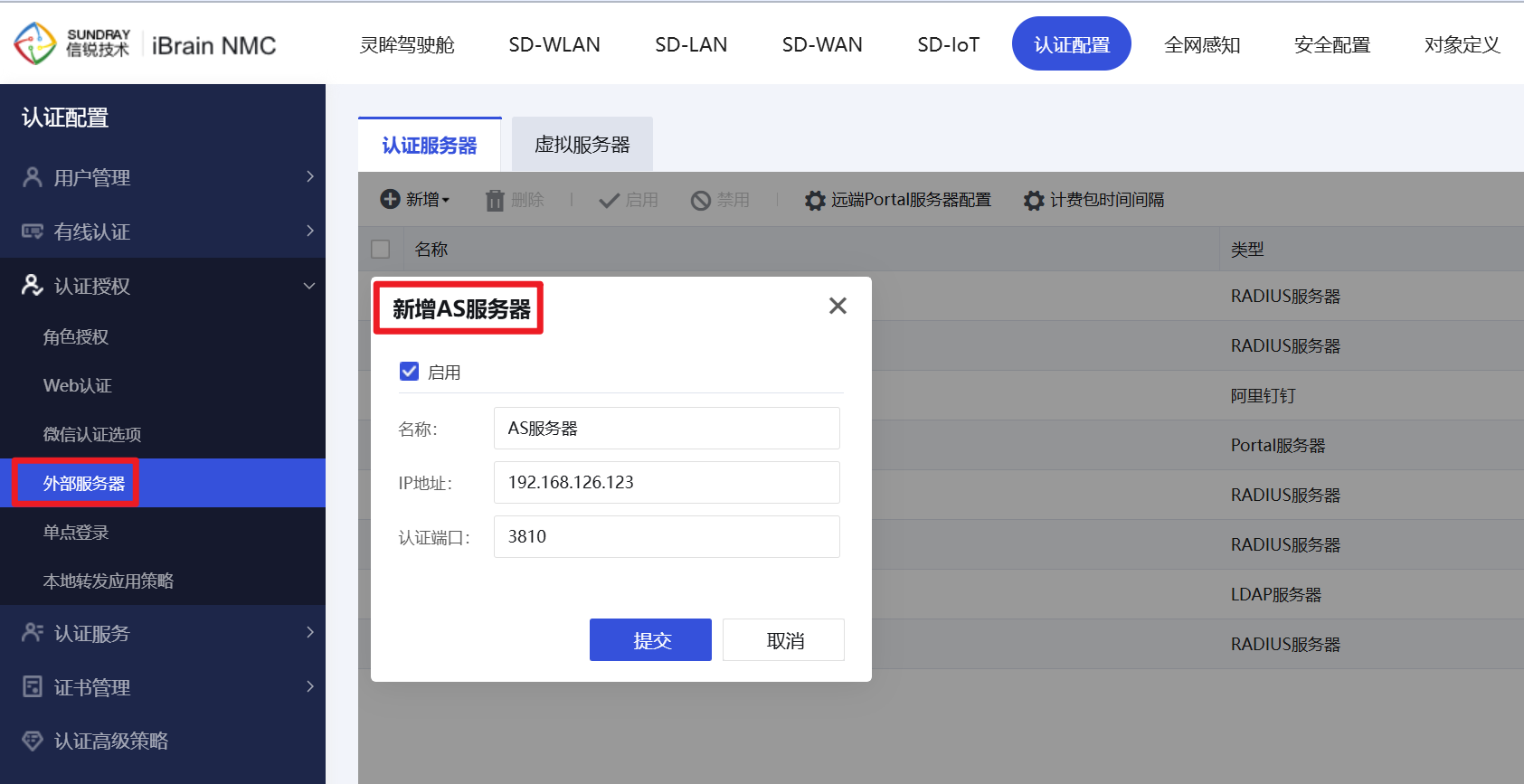Click the user management person icon
This screenshot has height=784, width=1524.
pyautogui.click(x=33, y=177)
